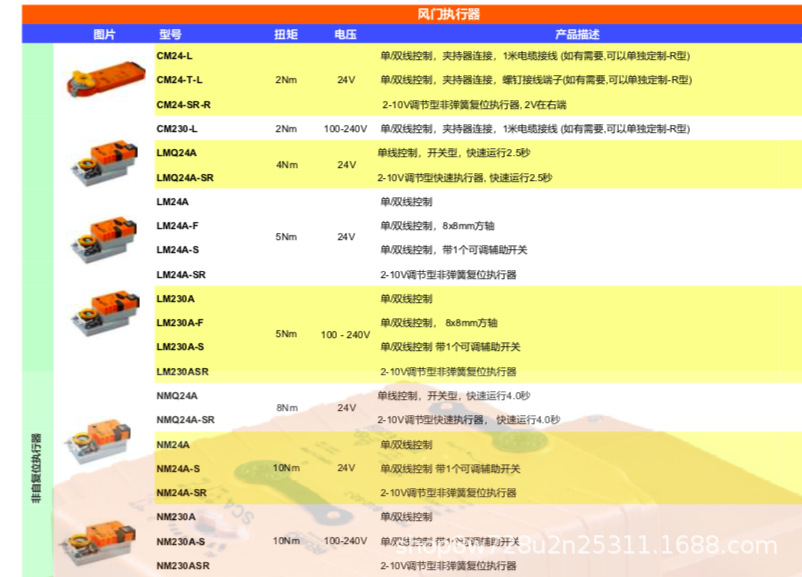Screen dimensions: 802x577
Task: Select model NM230A-S
Action: pyautogui.click(x=181, y=542)
